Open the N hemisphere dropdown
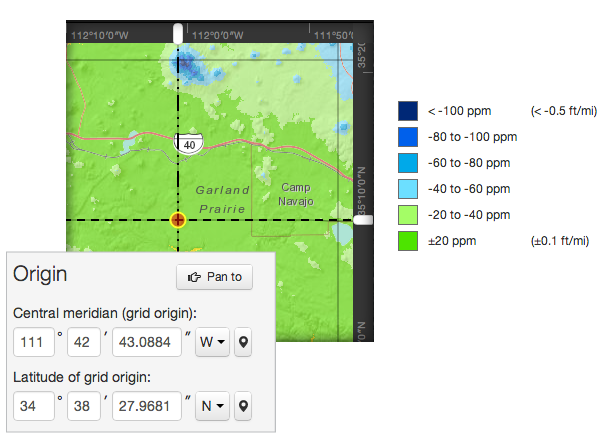Image resolution: width=601 pixels, height=437 pixels. pos(212,406)
